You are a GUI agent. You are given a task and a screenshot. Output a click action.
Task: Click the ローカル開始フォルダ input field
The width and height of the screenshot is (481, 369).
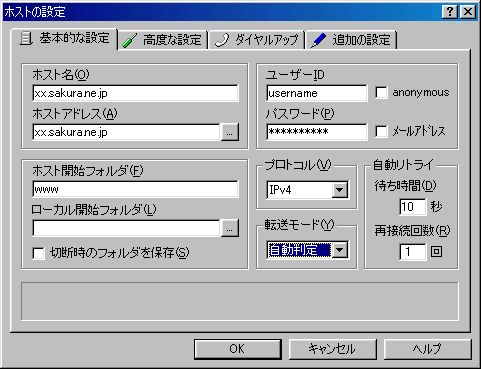(126, 228)
